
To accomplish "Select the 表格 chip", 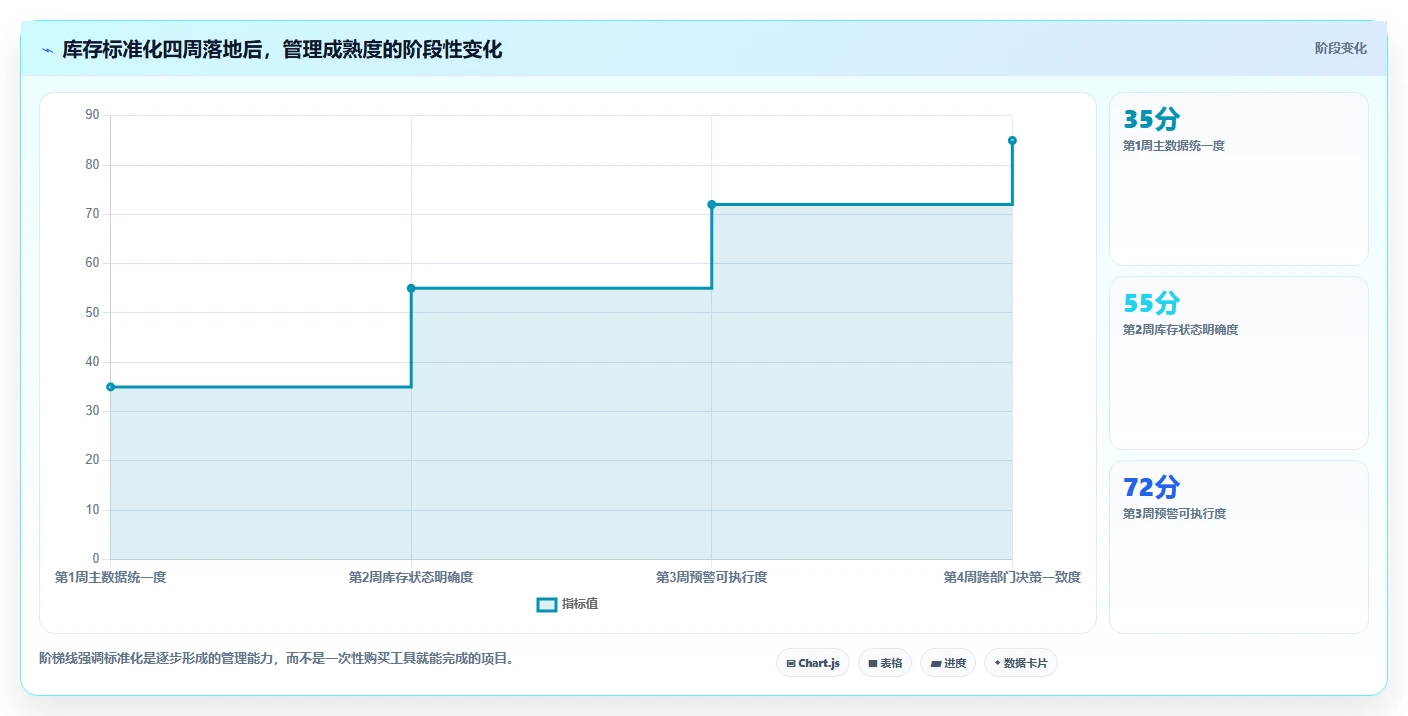I will pyautogui.click(x=884, y=663).
